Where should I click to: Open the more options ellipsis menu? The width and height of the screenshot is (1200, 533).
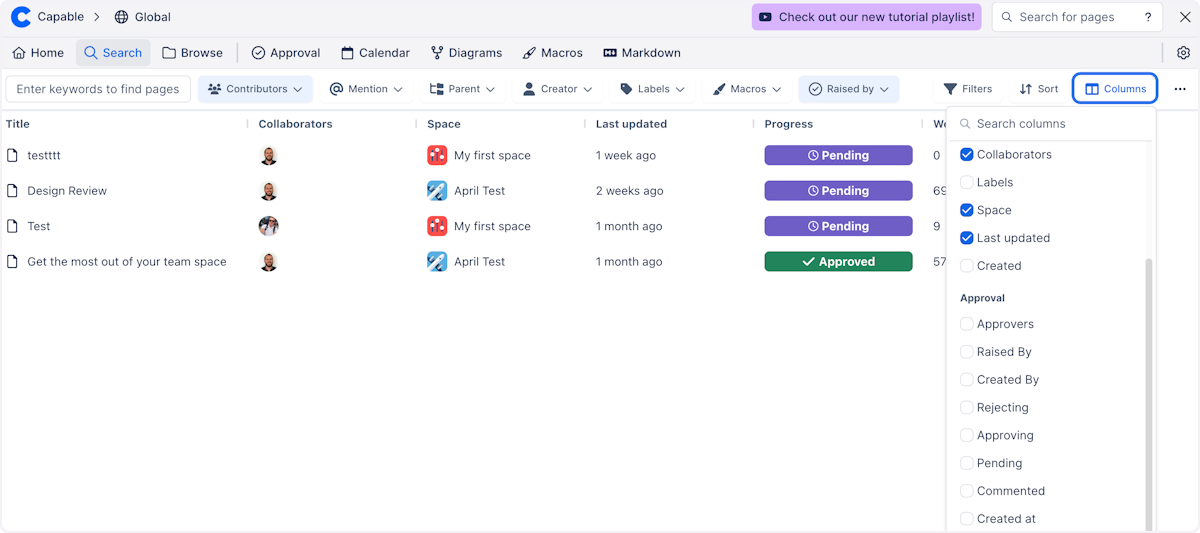[x=1180, y=89]
